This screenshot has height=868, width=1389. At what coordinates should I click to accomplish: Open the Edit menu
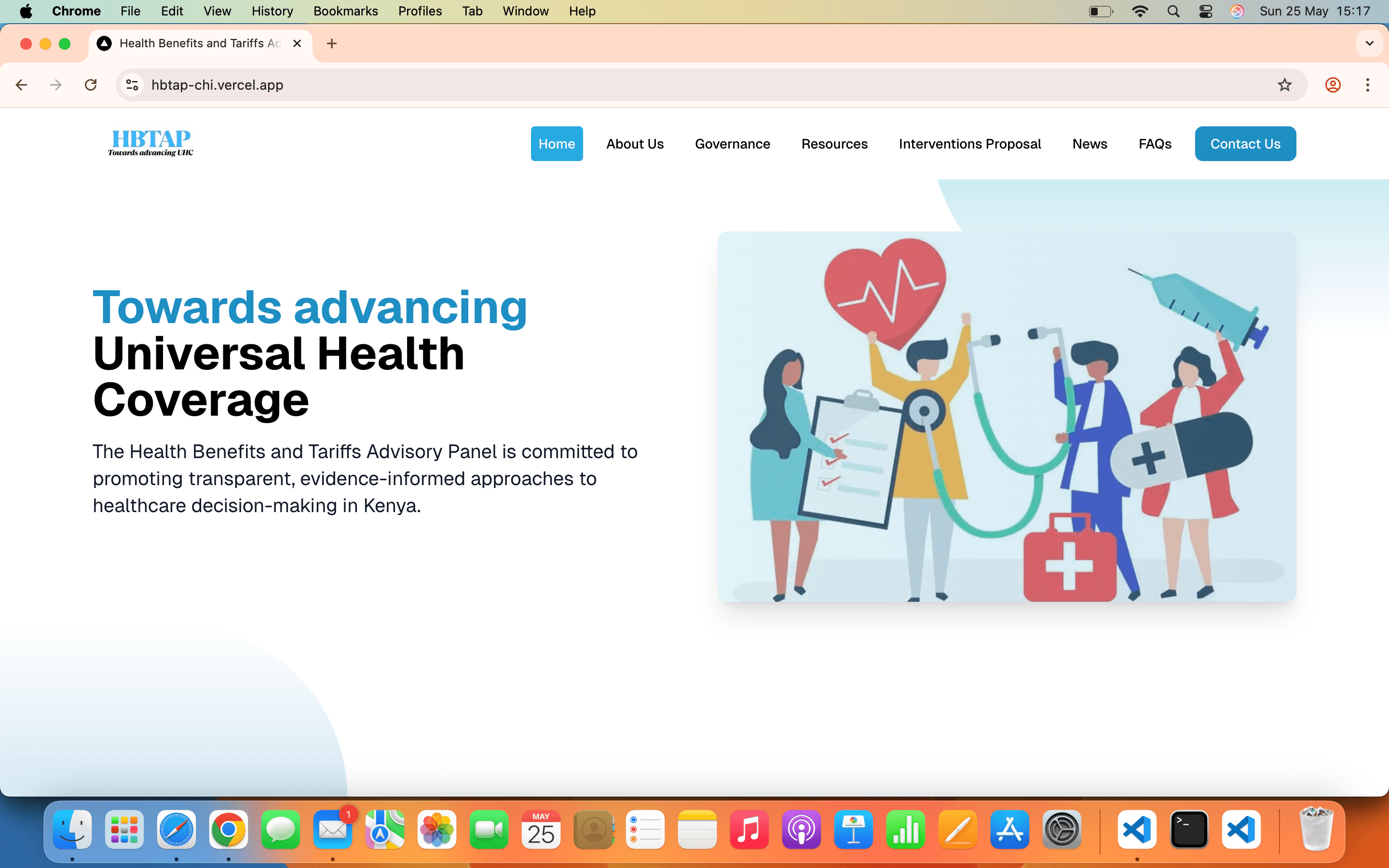tap(172, 11)
